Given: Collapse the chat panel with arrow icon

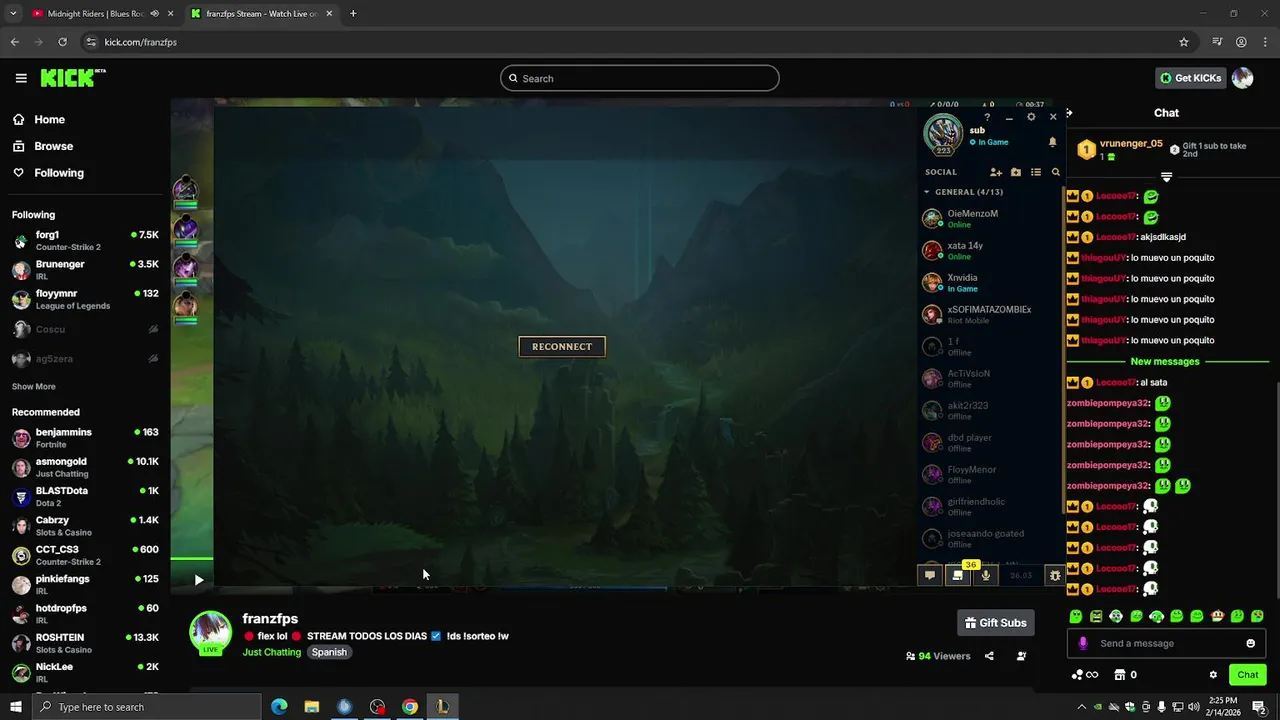Looking at the screenshot, I should pos(1069,113).
